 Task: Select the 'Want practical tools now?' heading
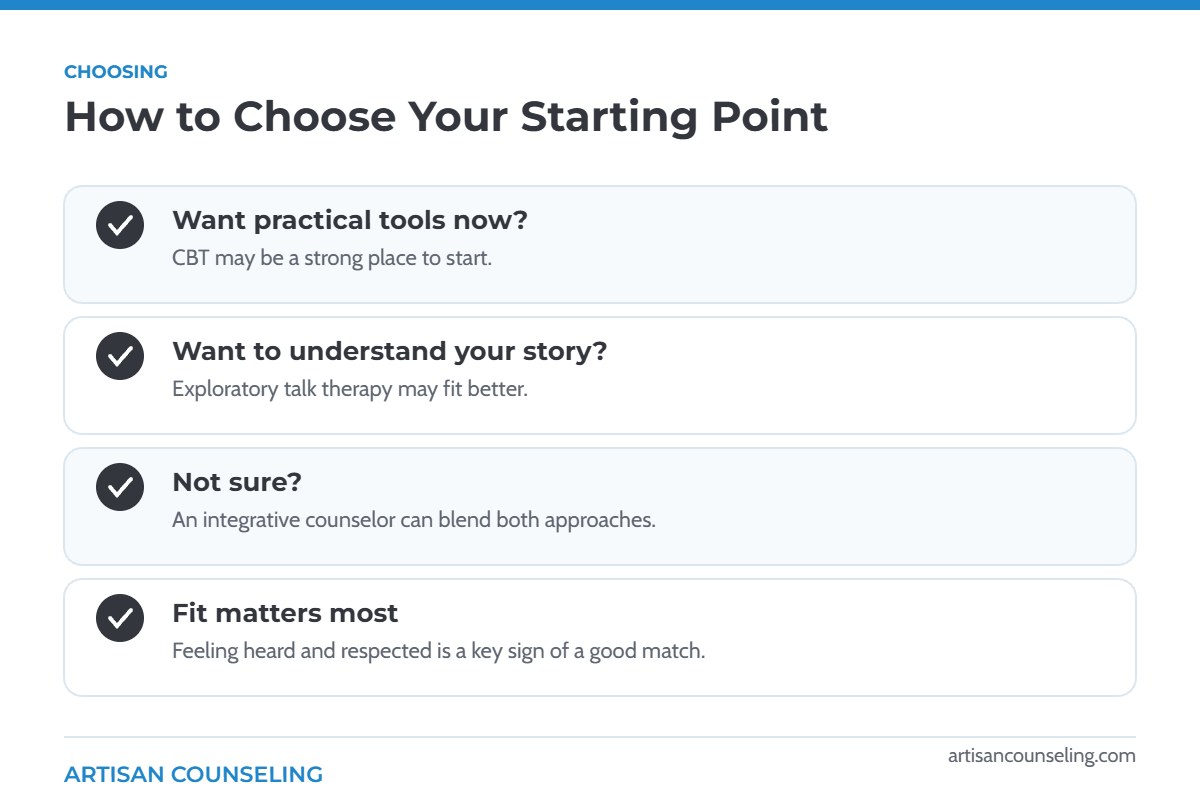coord(350,220)
